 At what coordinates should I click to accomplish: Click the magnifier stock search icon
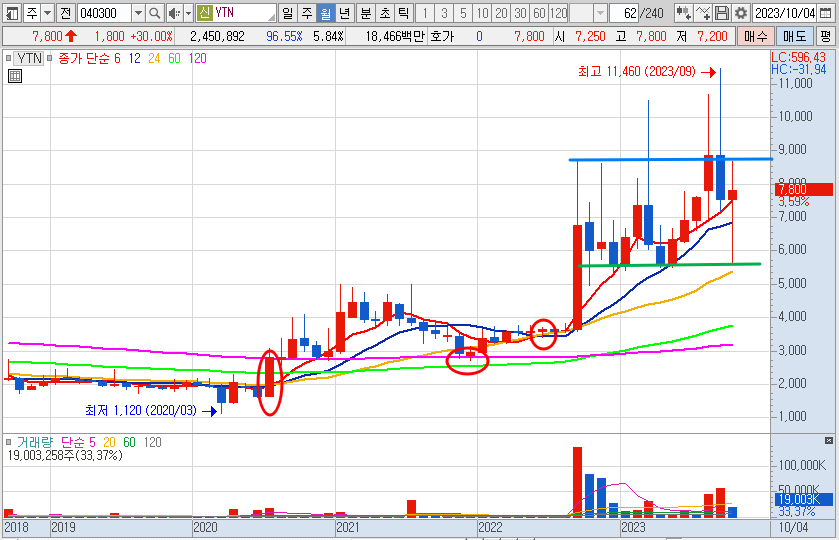coord(155,13)
